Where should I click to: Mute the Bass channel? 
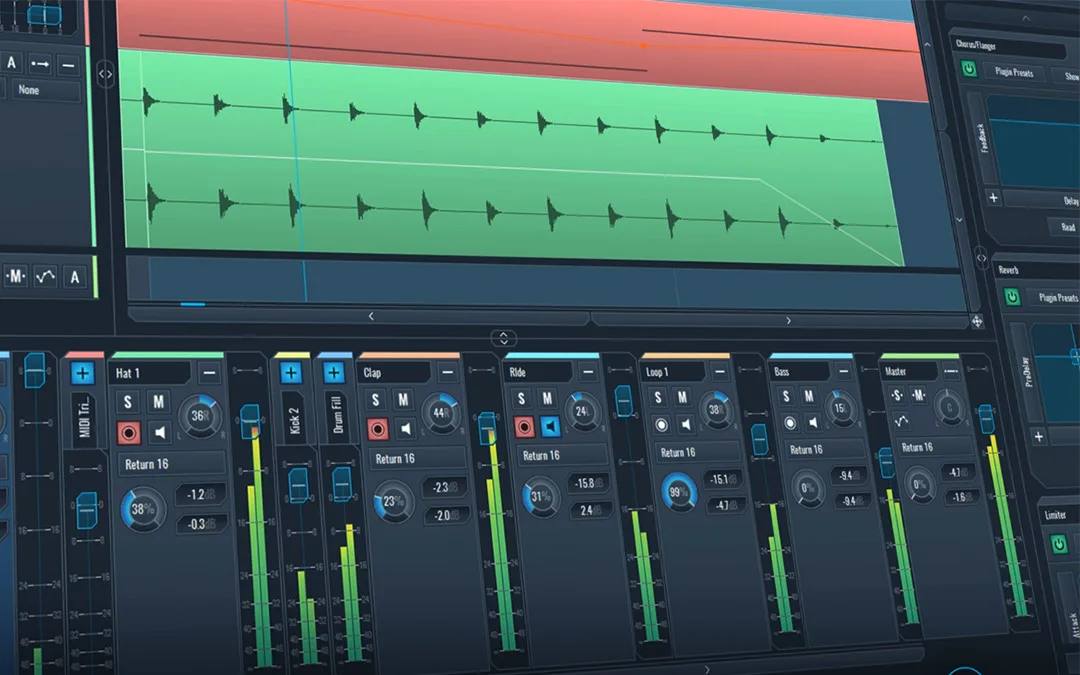tap(809, 395)
